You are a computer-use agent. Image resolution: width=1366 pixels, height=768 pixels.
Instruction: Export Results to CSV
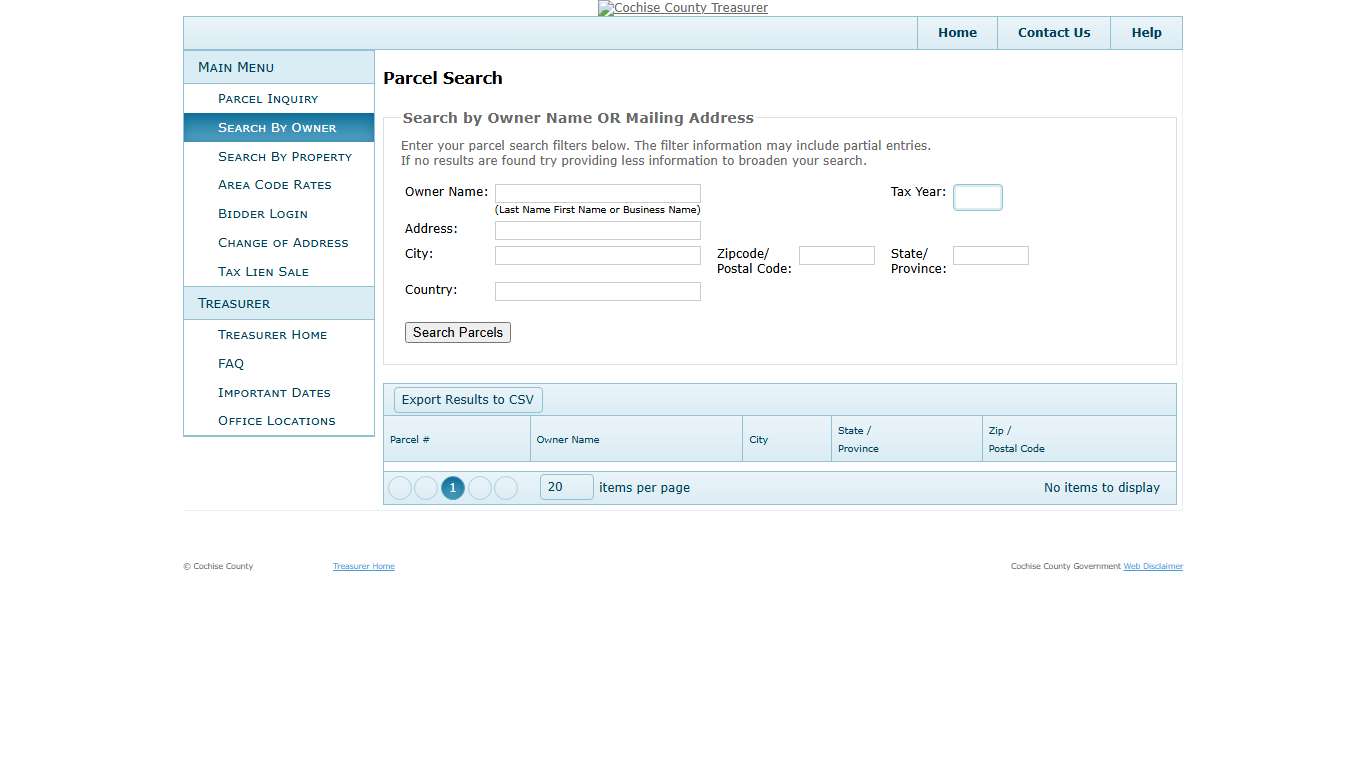tap(467, 399)
